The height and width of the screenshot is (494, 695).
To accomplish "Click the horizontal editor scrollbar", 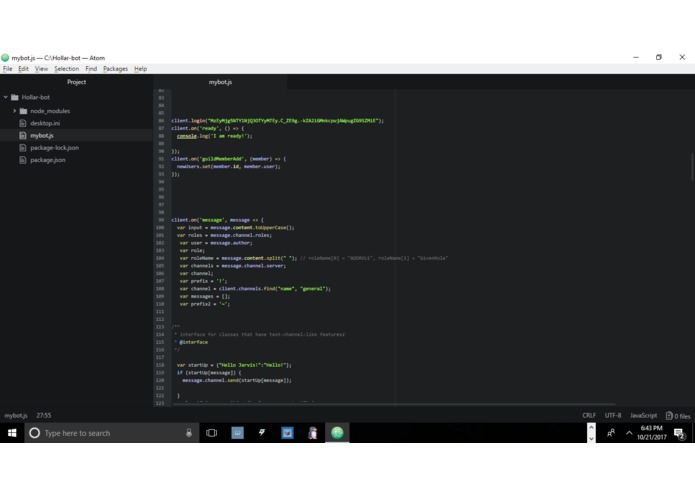I will [394, 404].
